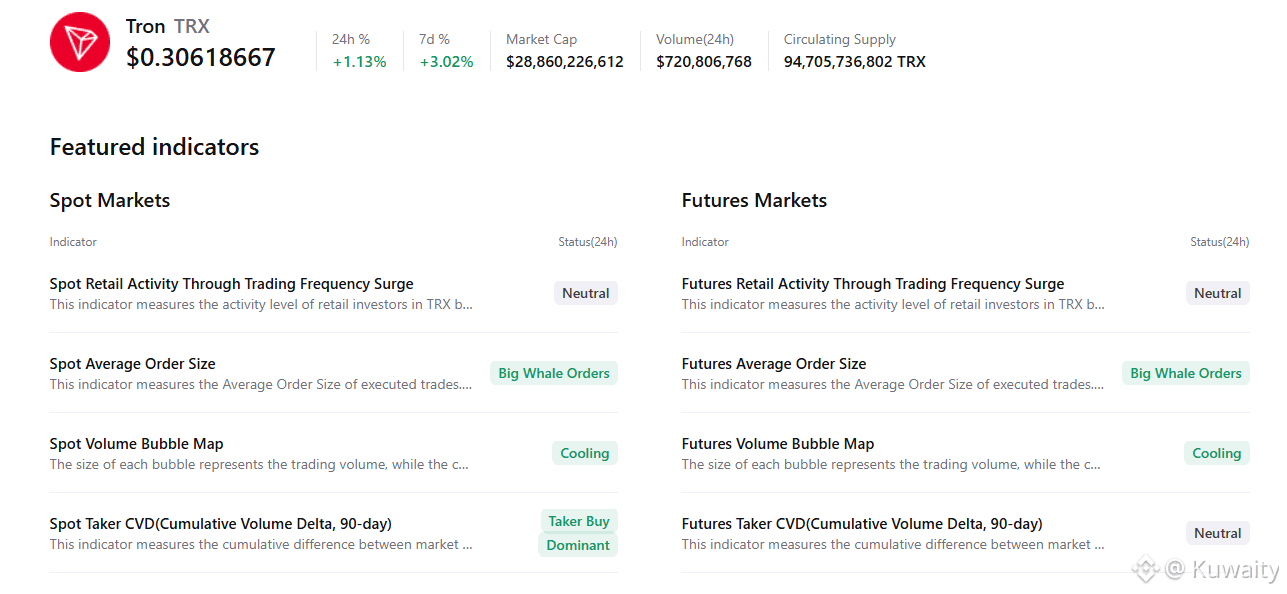Open the Spot Taker CVD indicator
Viewport: 1287px width, 594px height.
220,524
